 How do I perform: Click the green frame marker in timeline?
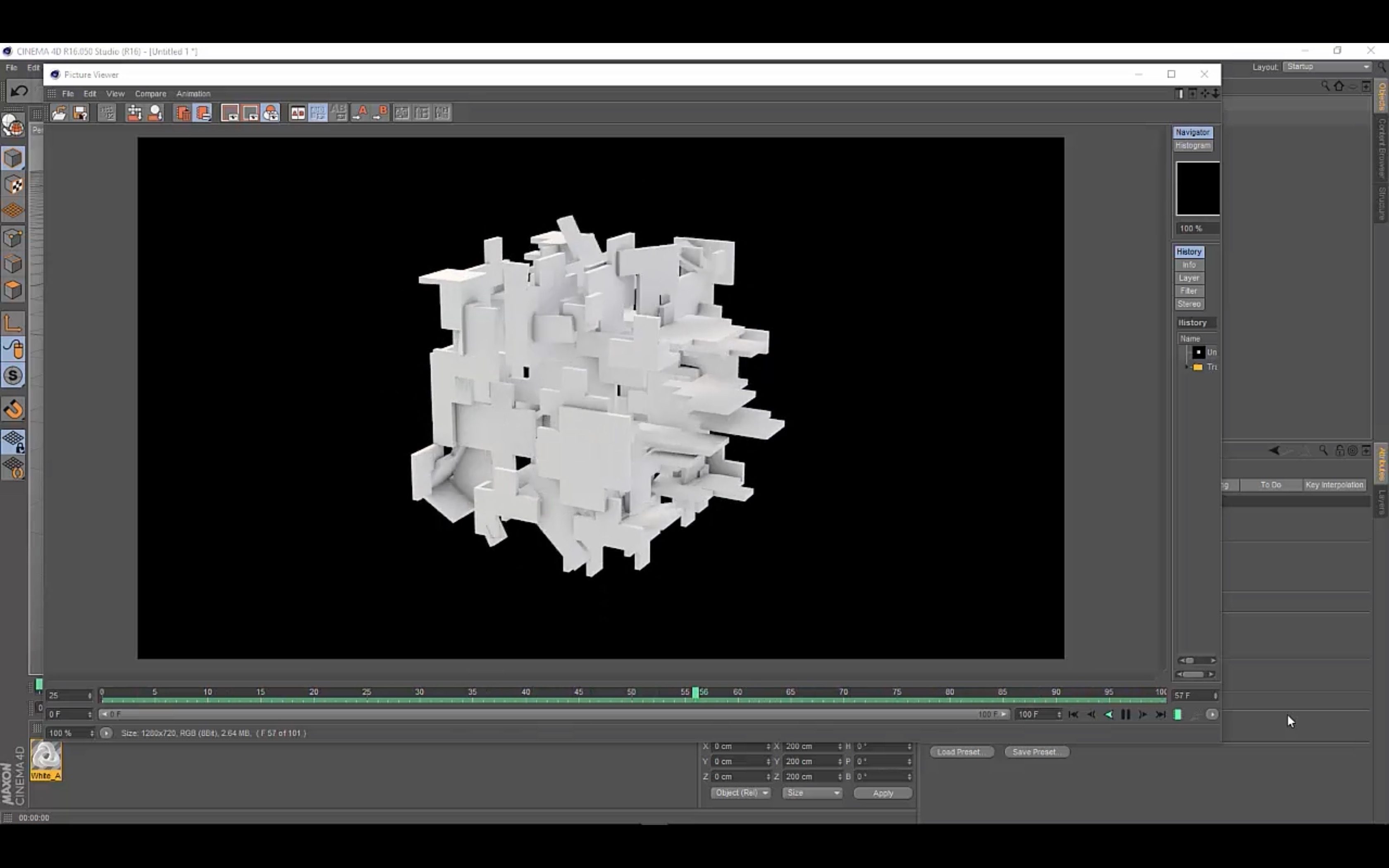696,693
